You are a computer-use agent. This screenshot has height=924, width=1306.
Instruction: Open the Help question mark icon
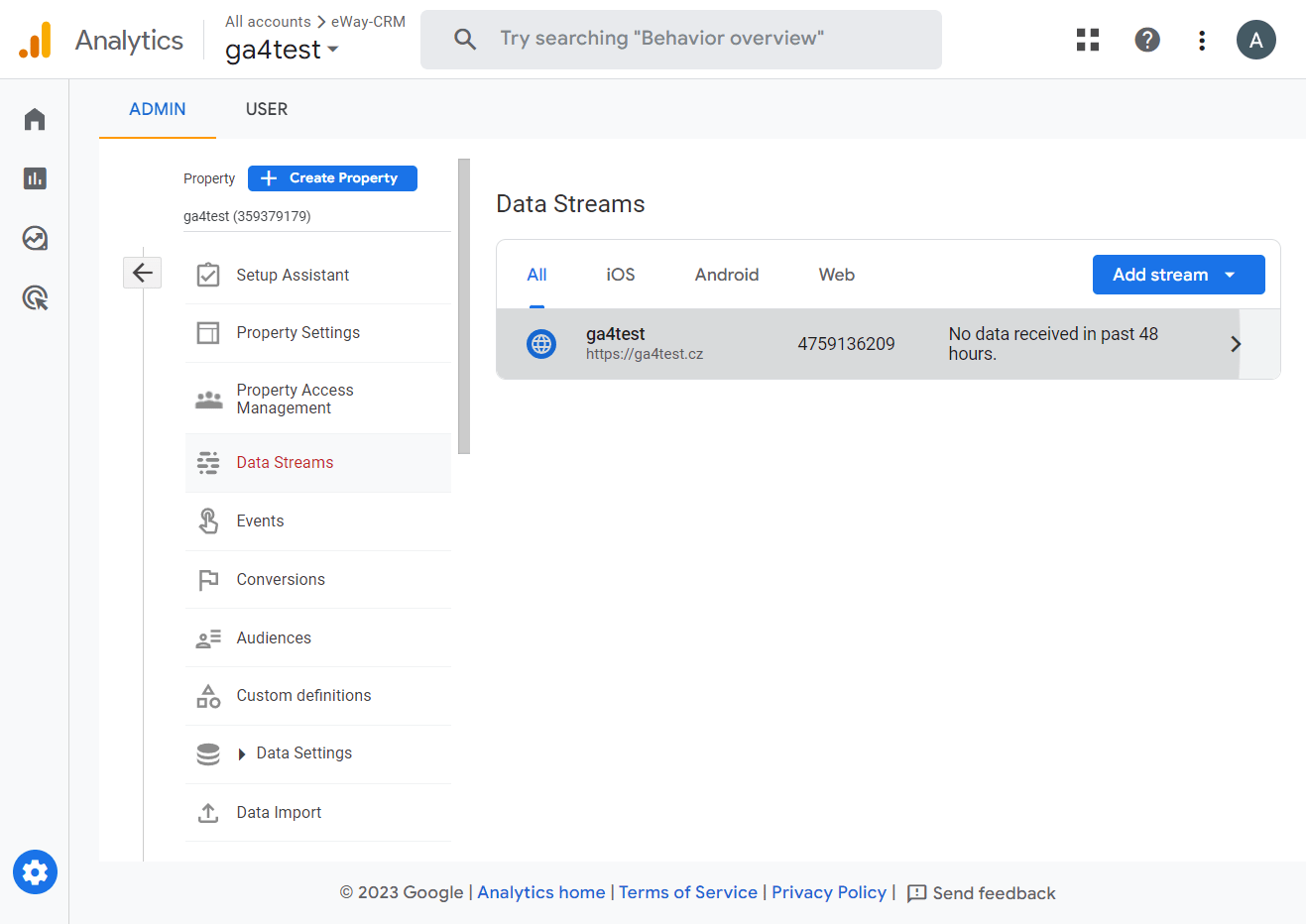pyautogui.click(x=1147, y=40)
